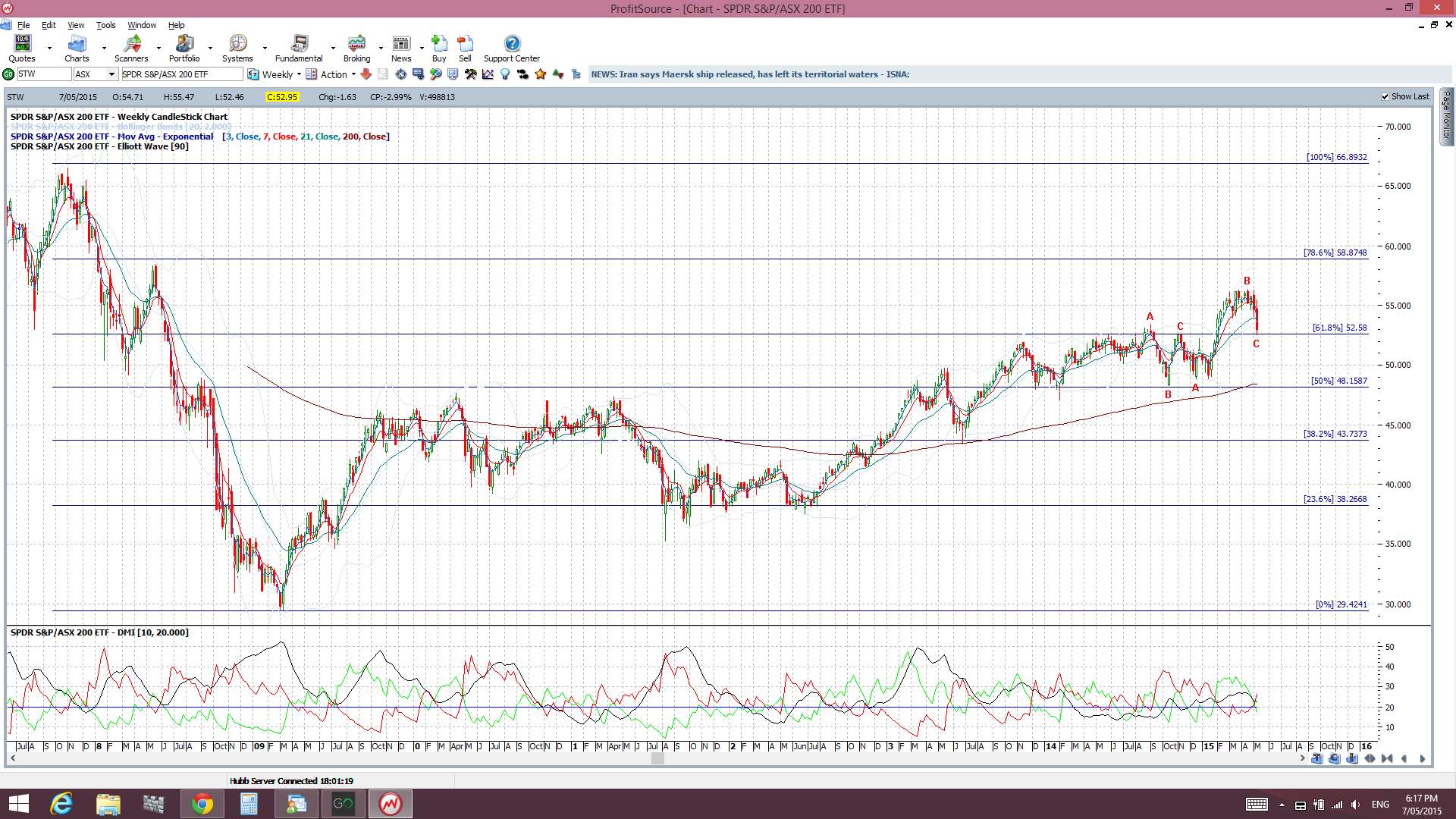1456x819 pixels.
Task: Click the scrollbar left arrow
Action: [x=12, y=758]
